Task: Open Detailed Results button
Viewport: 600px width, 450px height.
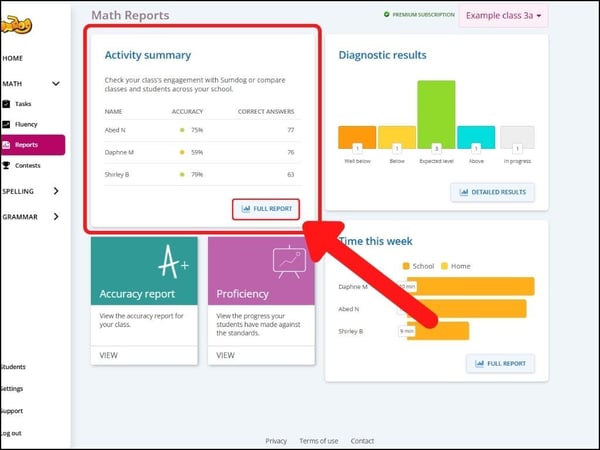Action: (x=492, y=192)
